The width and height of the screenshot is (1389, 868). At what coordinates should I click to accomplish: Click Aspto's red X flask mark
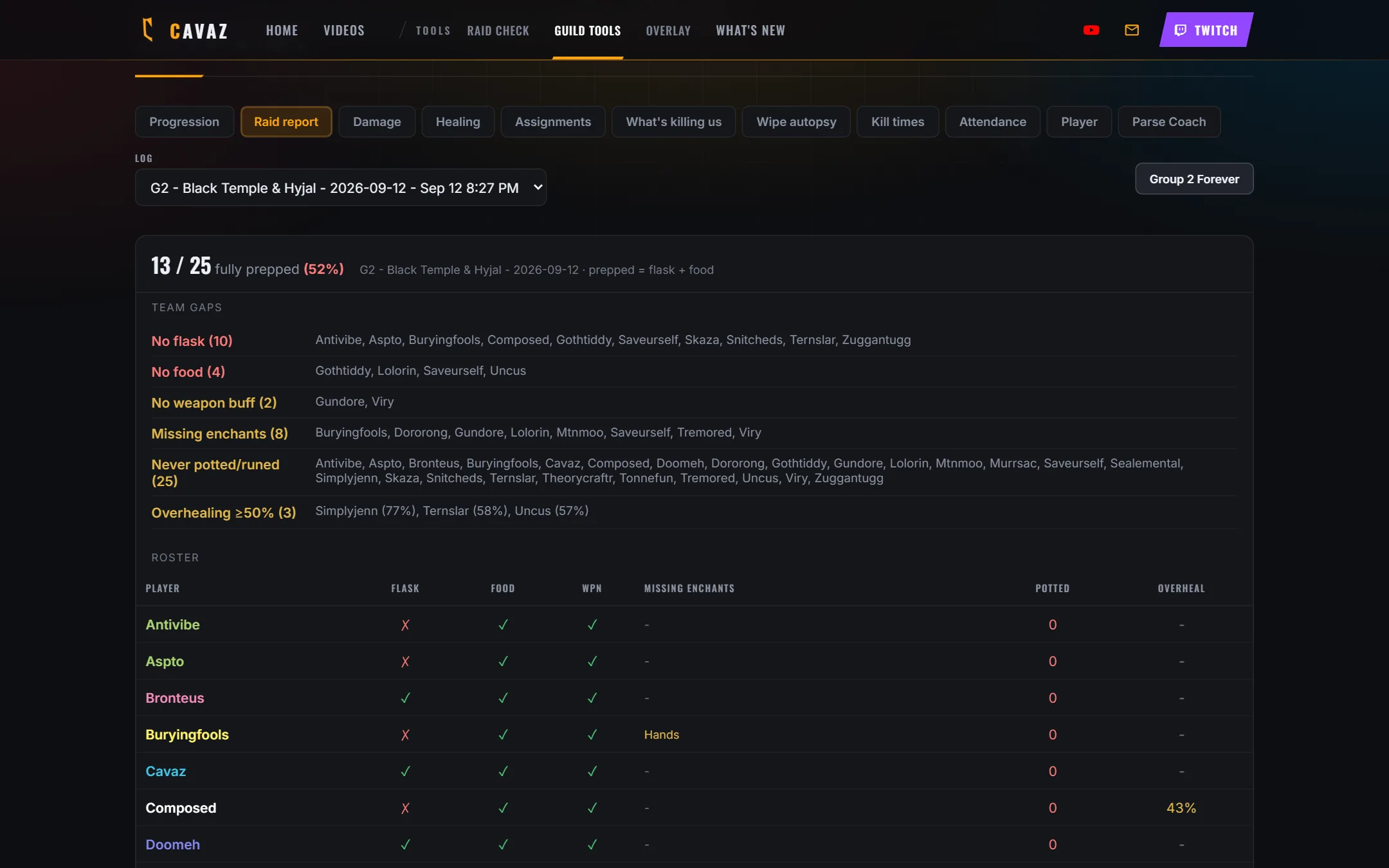point(405,662)
